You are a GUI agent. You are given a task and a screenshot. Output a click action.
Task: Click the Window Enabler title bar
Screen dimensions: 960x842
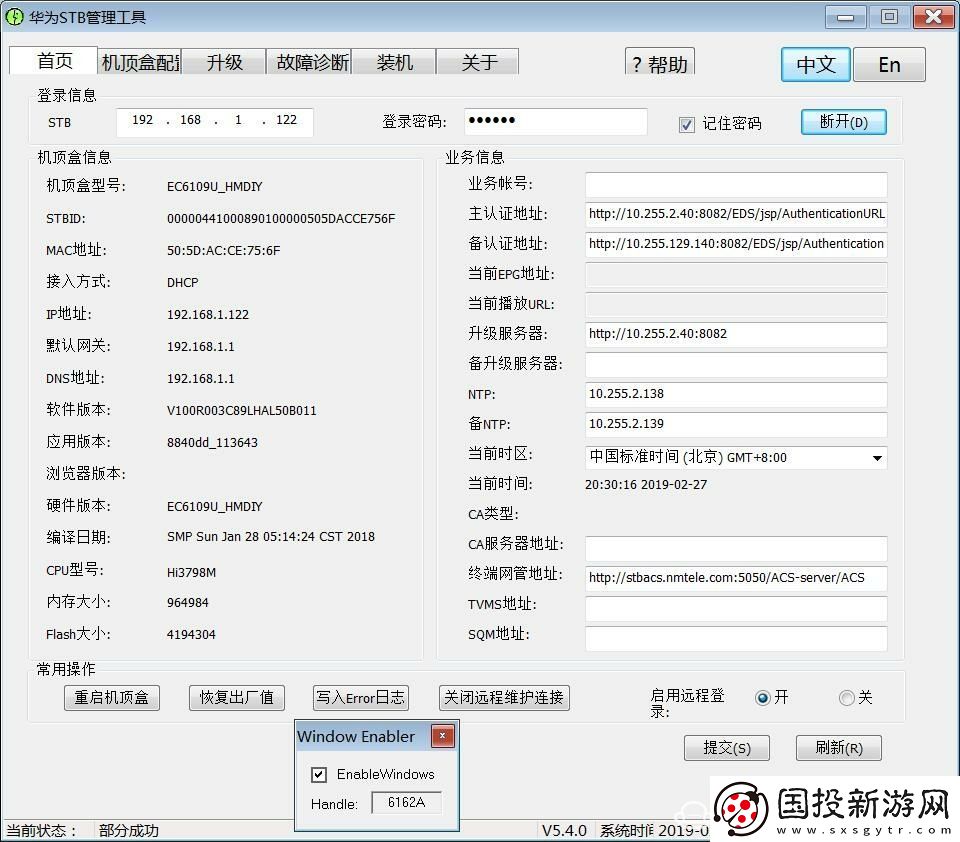pos(364,736)
